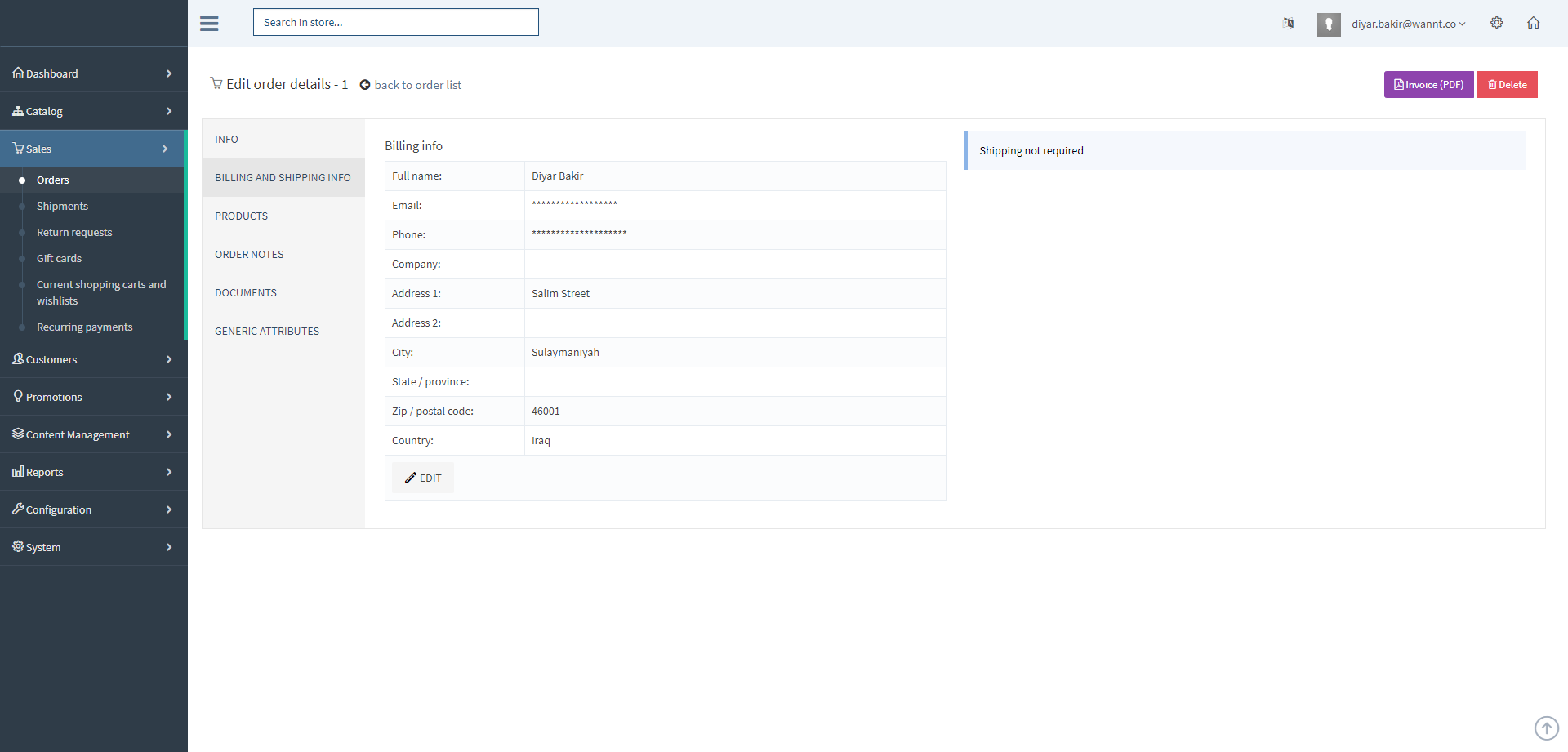
Task: Click the back arrow circle icon
Action: [x=365, y=85]
